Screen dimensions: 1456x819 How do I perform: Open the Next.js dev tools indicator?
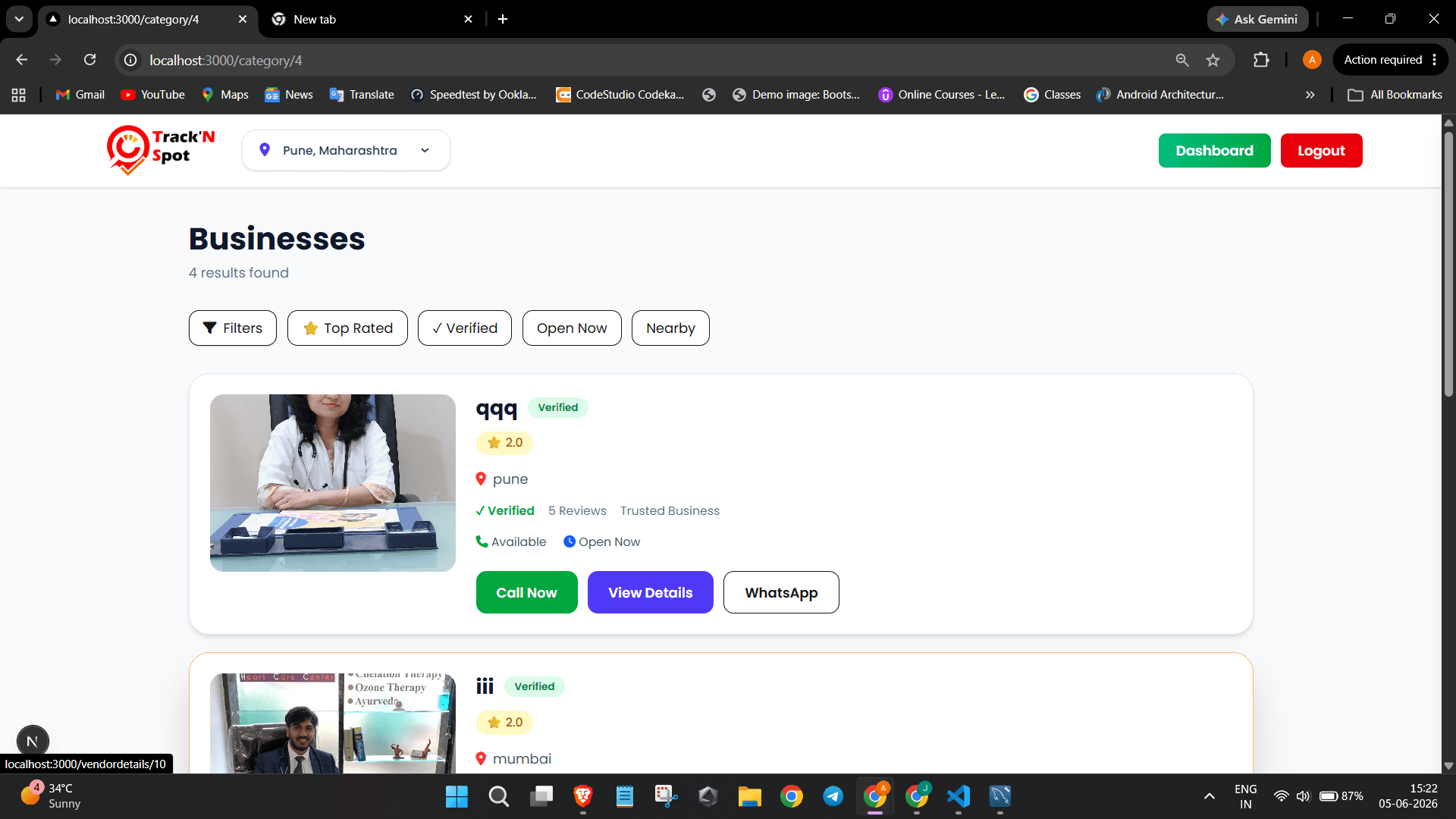(33, 741)
